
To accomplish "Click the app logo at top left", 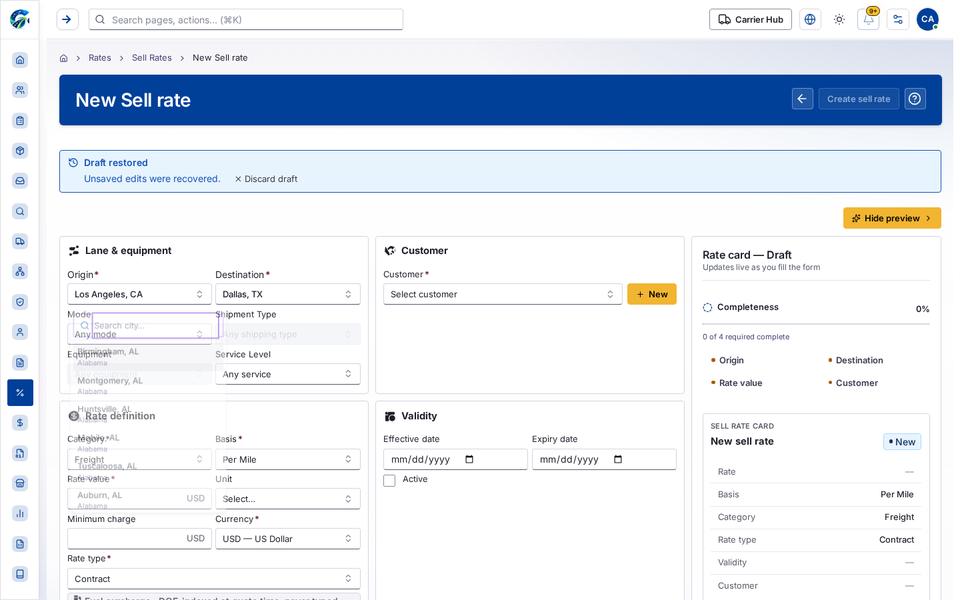I will 20,19.
